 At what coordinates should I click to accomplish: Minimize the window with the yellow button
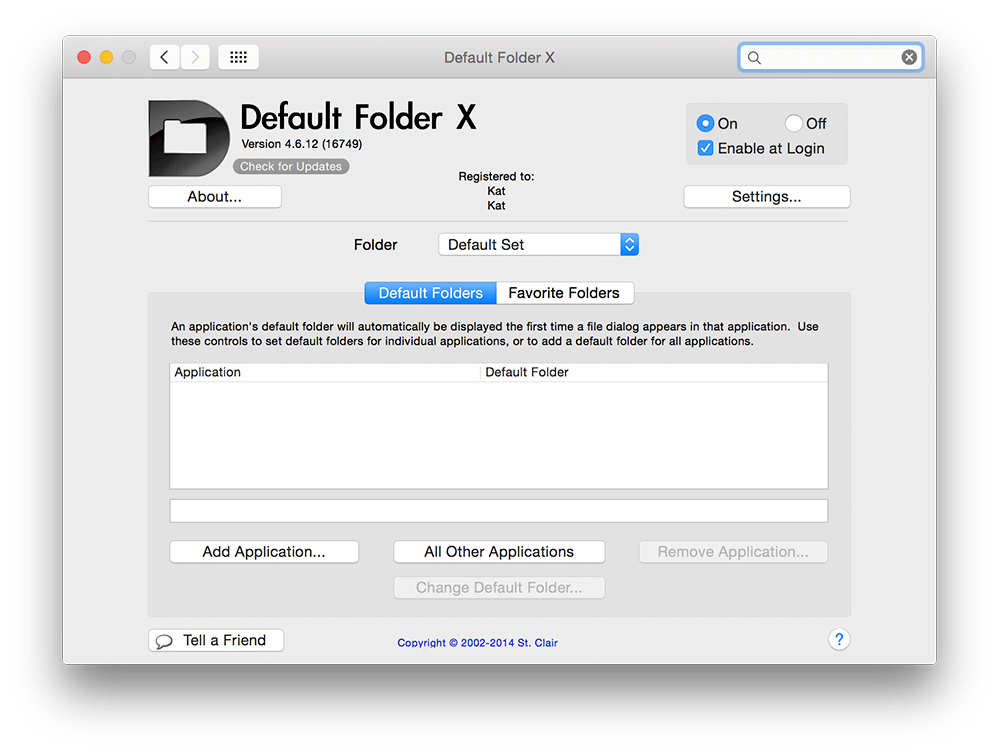click(x=107, y=57)
